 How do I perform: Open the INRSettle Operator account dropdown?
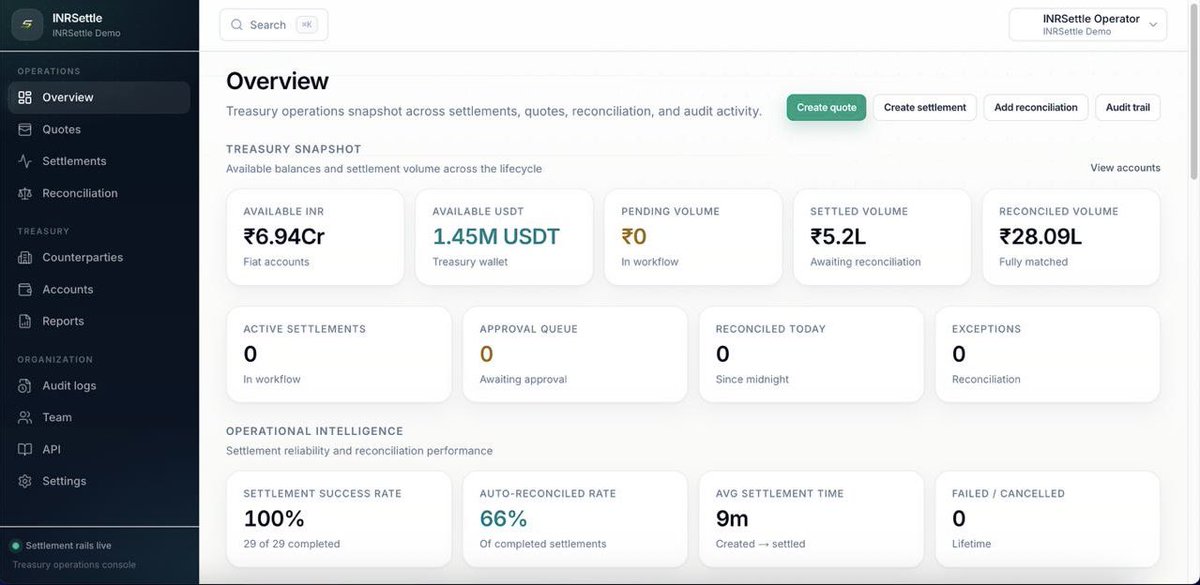[1088, 24]
